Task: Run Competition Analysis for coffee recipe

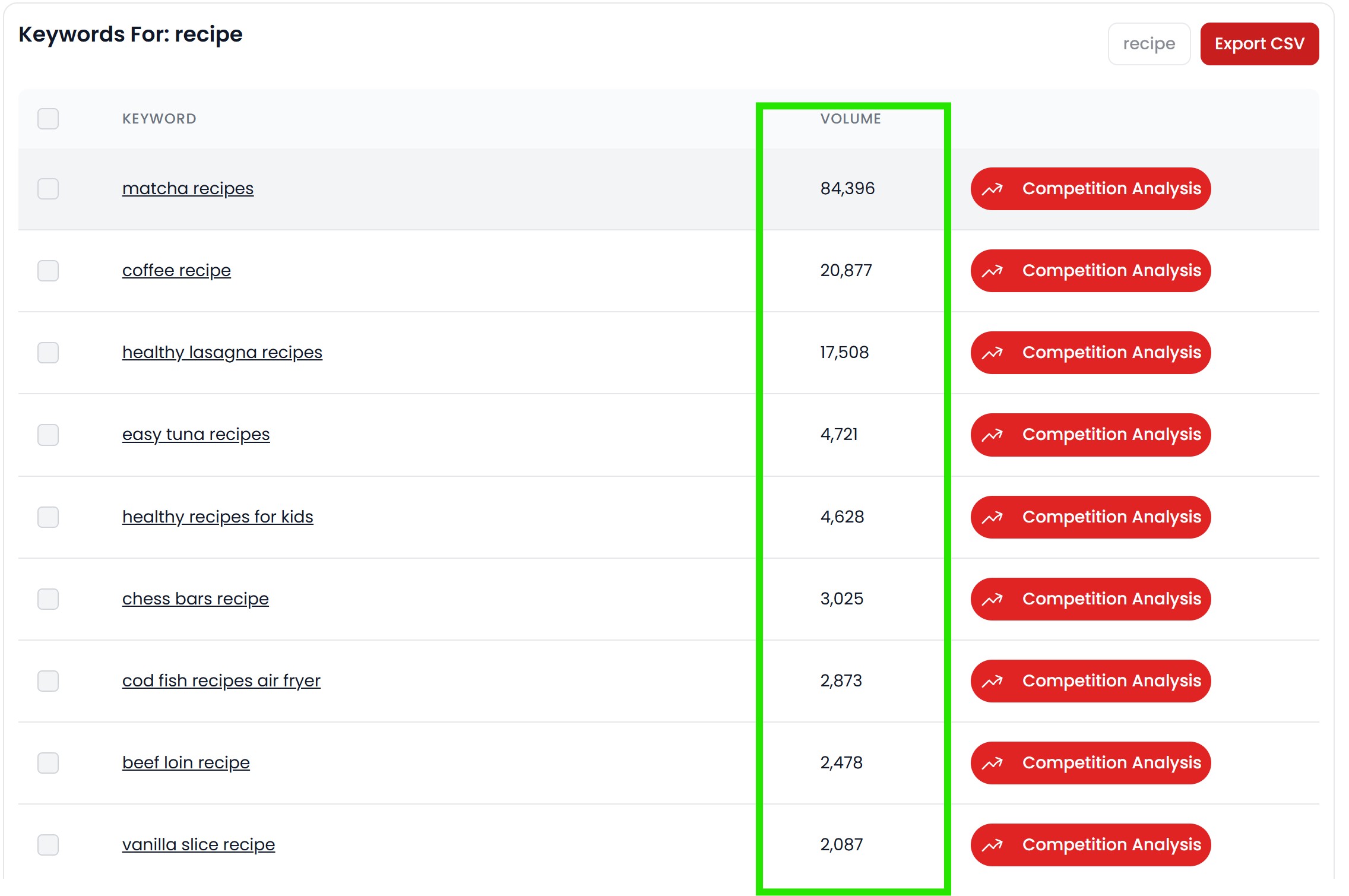Action: [1091, 271]
